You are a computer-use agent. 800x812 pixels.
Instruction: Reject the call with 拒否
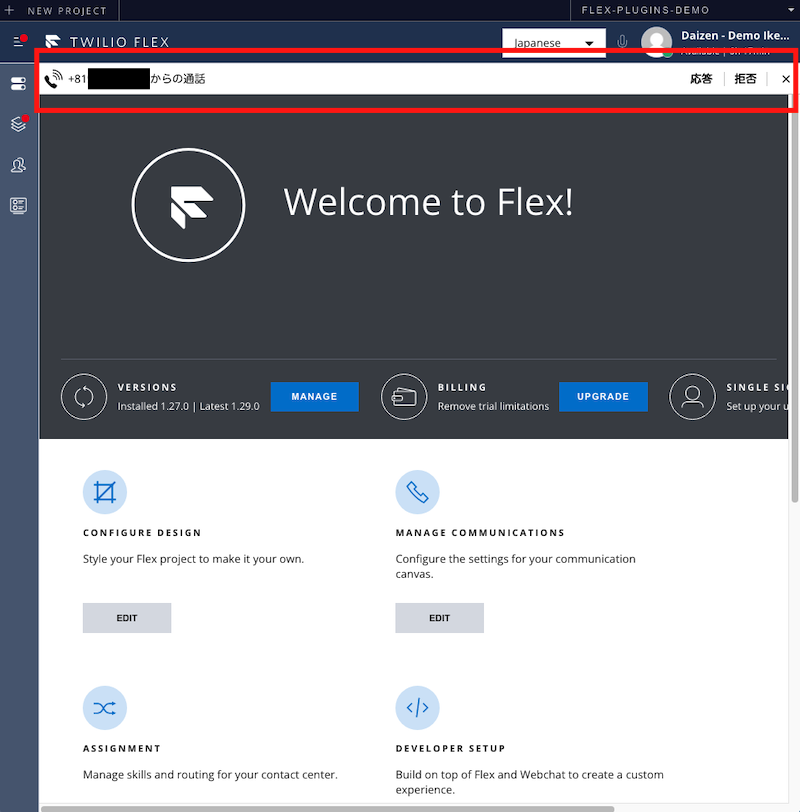745,79
